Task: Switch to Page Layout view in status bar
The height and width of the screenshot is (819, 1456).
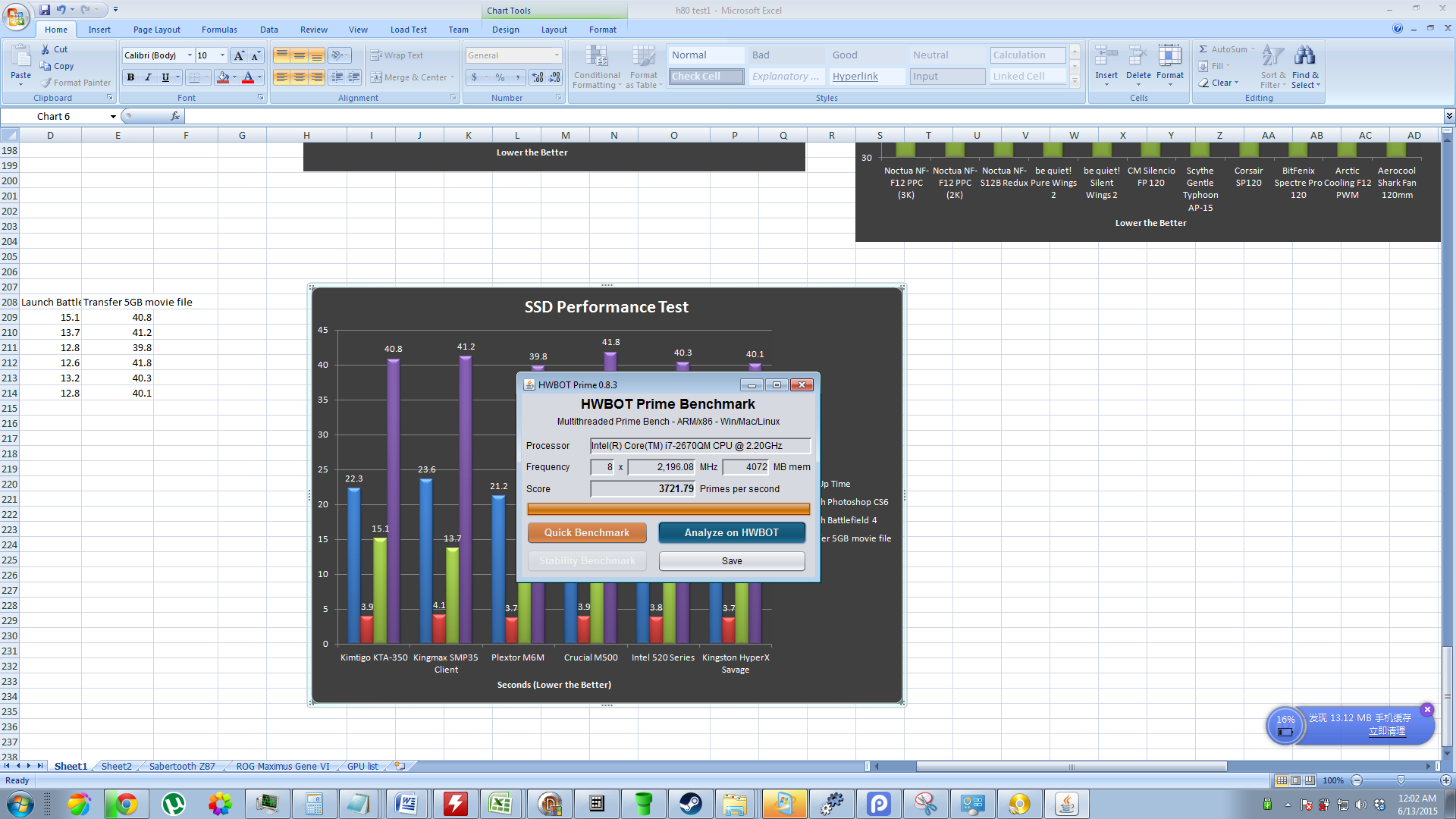Action: pyautogui.click(x=1296, y=780)
